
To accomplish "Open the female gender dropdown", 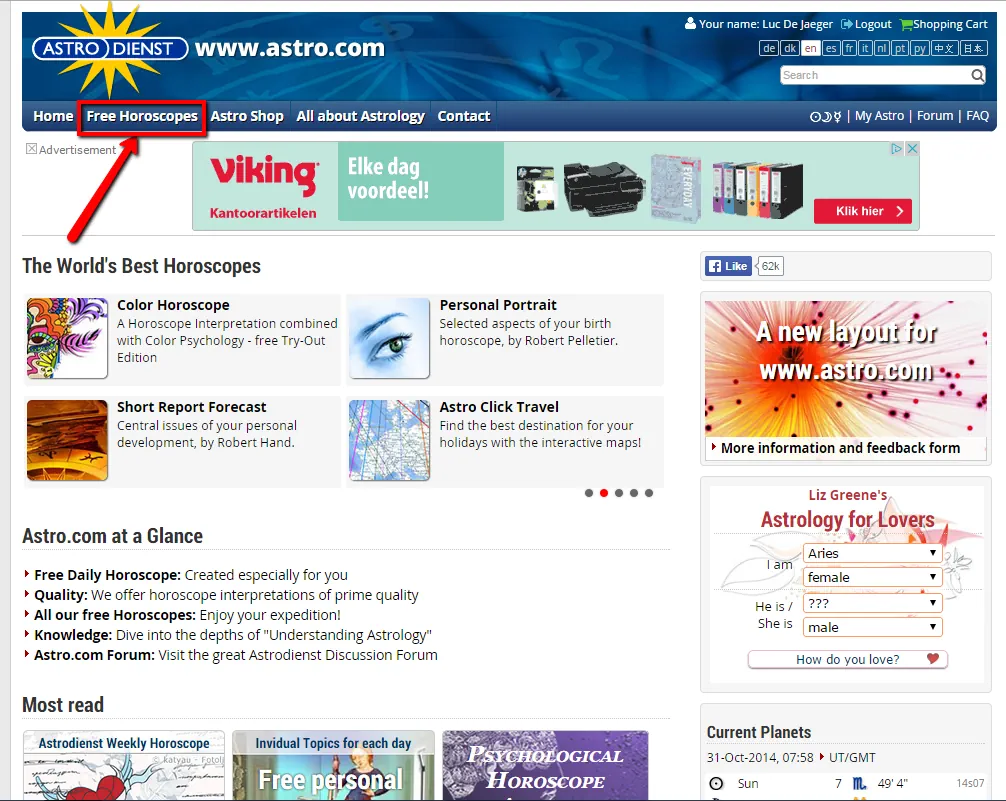I will (x=872, y=577).
